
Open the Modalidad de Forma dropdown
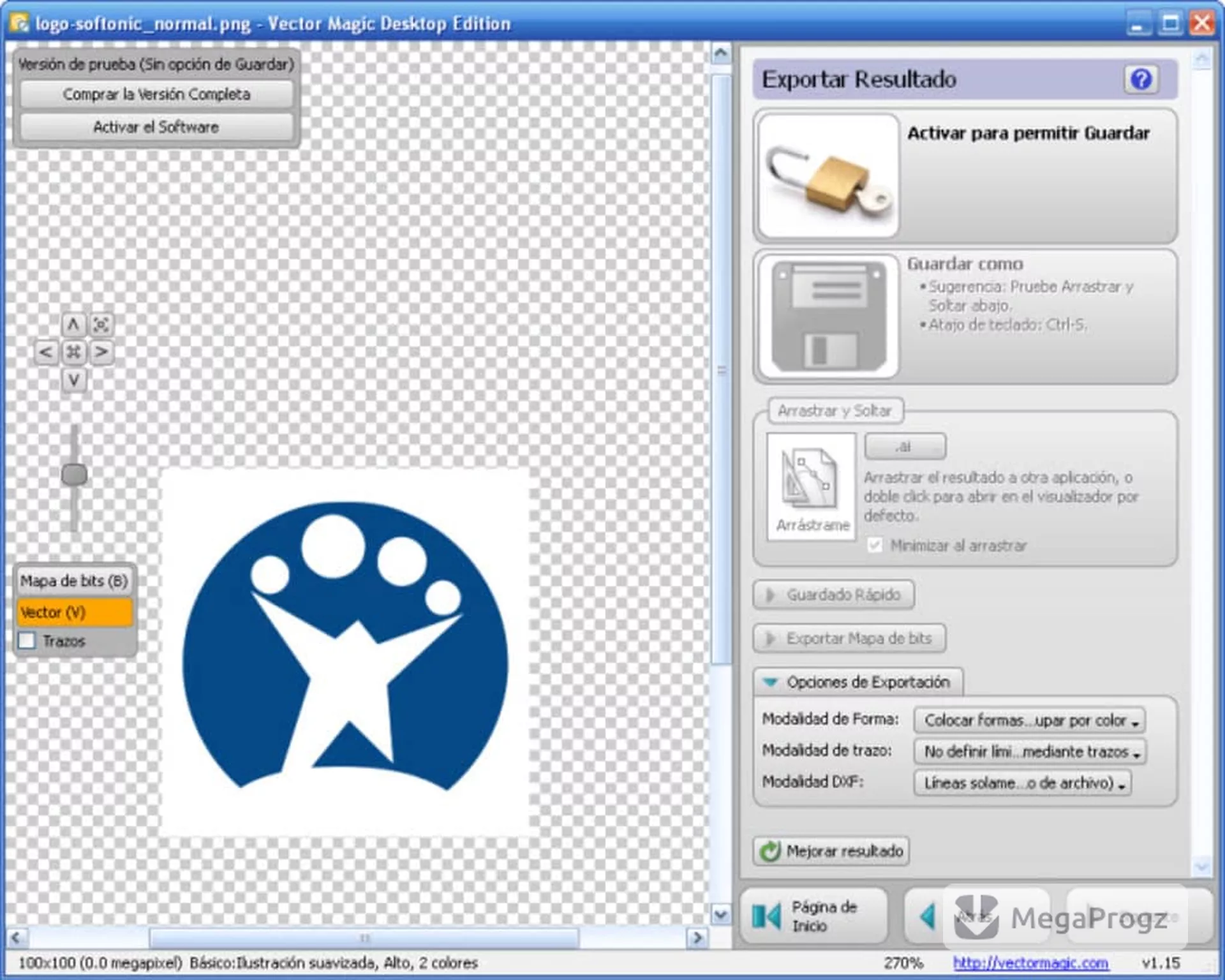pyautogui.click(x=1029, y=720)
